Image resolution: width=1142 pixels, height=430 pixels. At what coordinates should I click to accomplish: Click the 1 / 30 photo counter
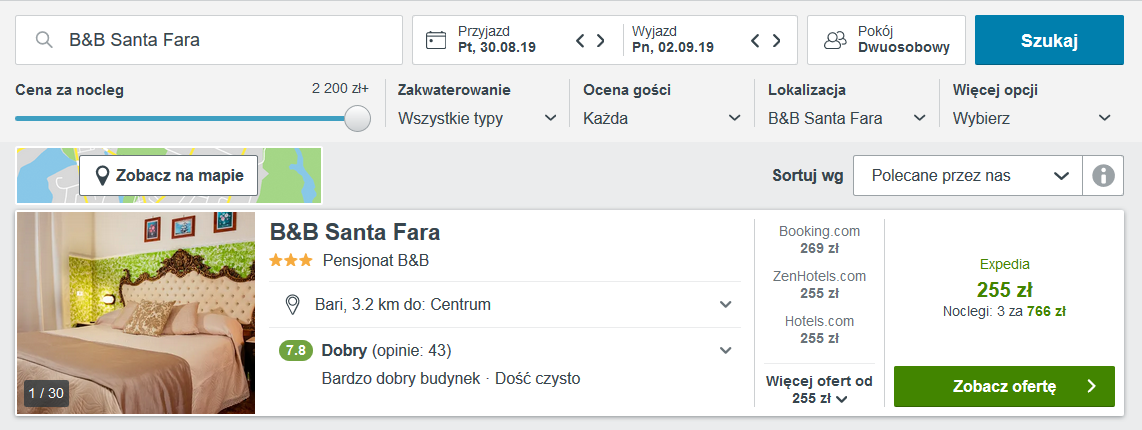(46, 394)
